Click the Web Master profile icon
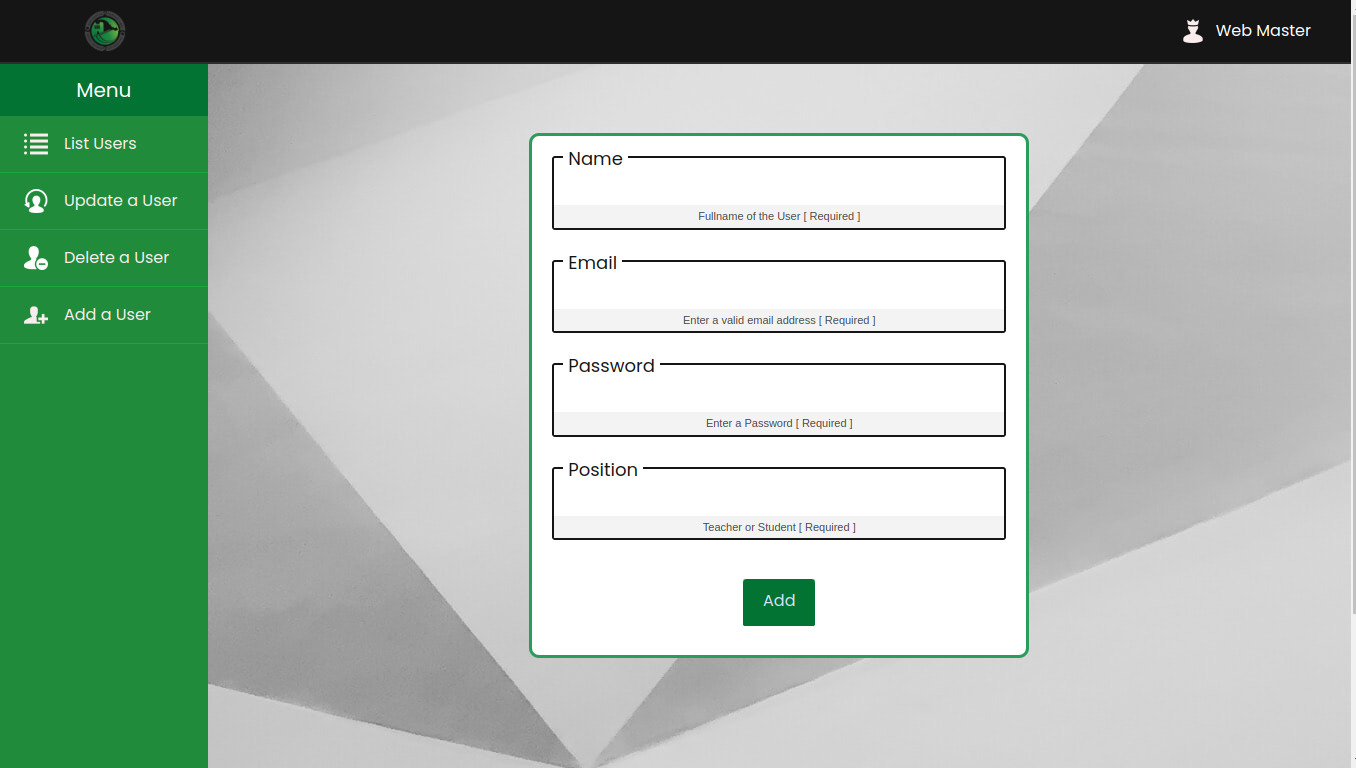The image size is (1356, 768). pyautogui.click(x=1192, y=31)
